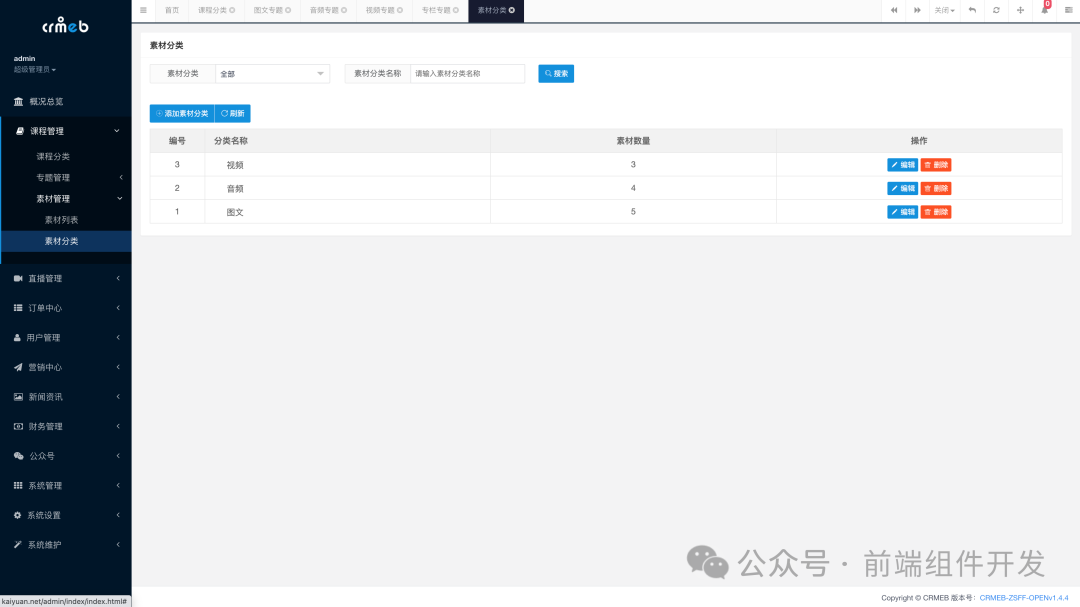This screenshot has width=1080, height=607.
Task: Toggle the sidebar hamburger menu icon
Action: click(x=143, y=10)
